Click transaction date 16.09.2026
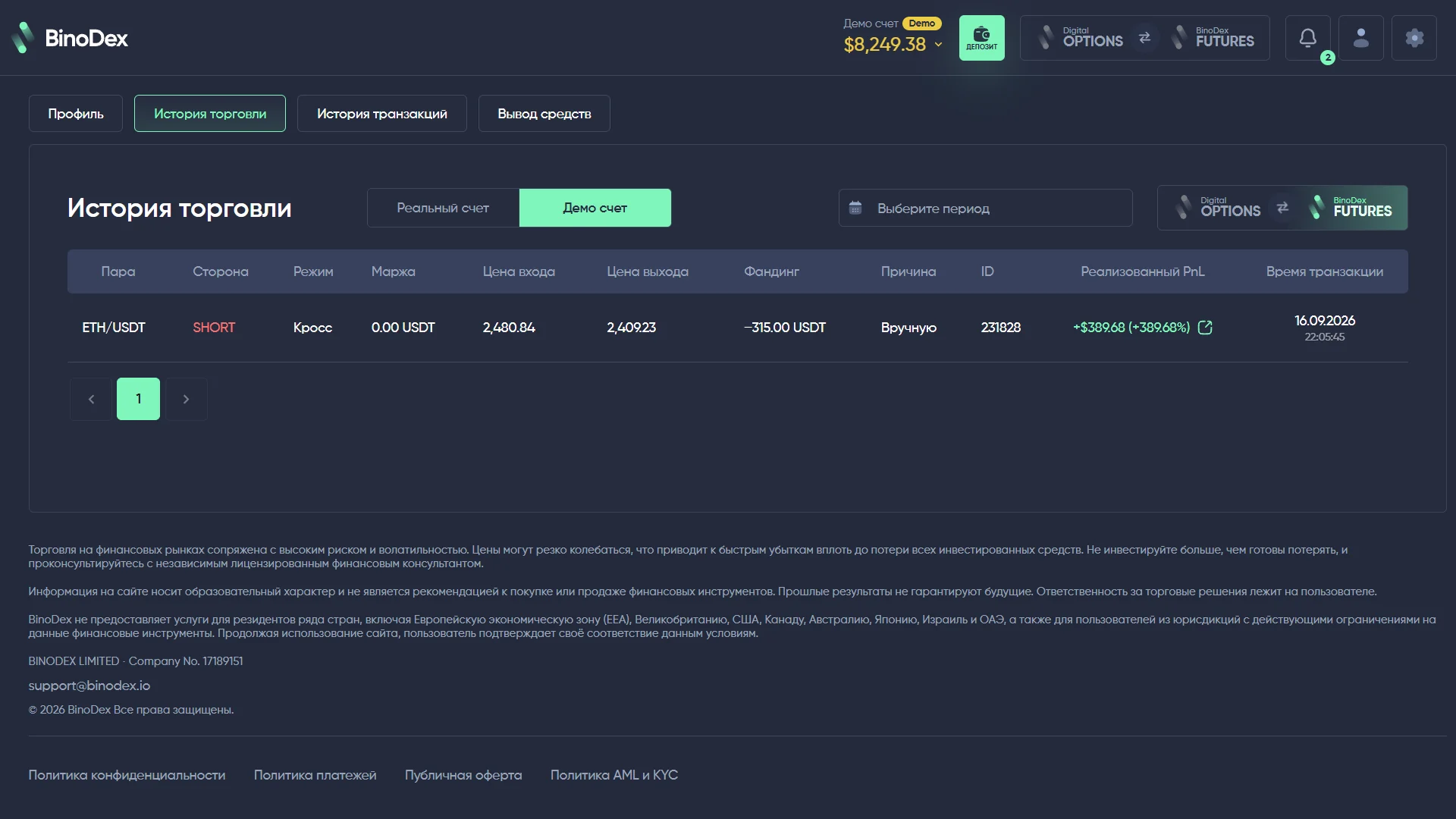 coord(1324,321)
